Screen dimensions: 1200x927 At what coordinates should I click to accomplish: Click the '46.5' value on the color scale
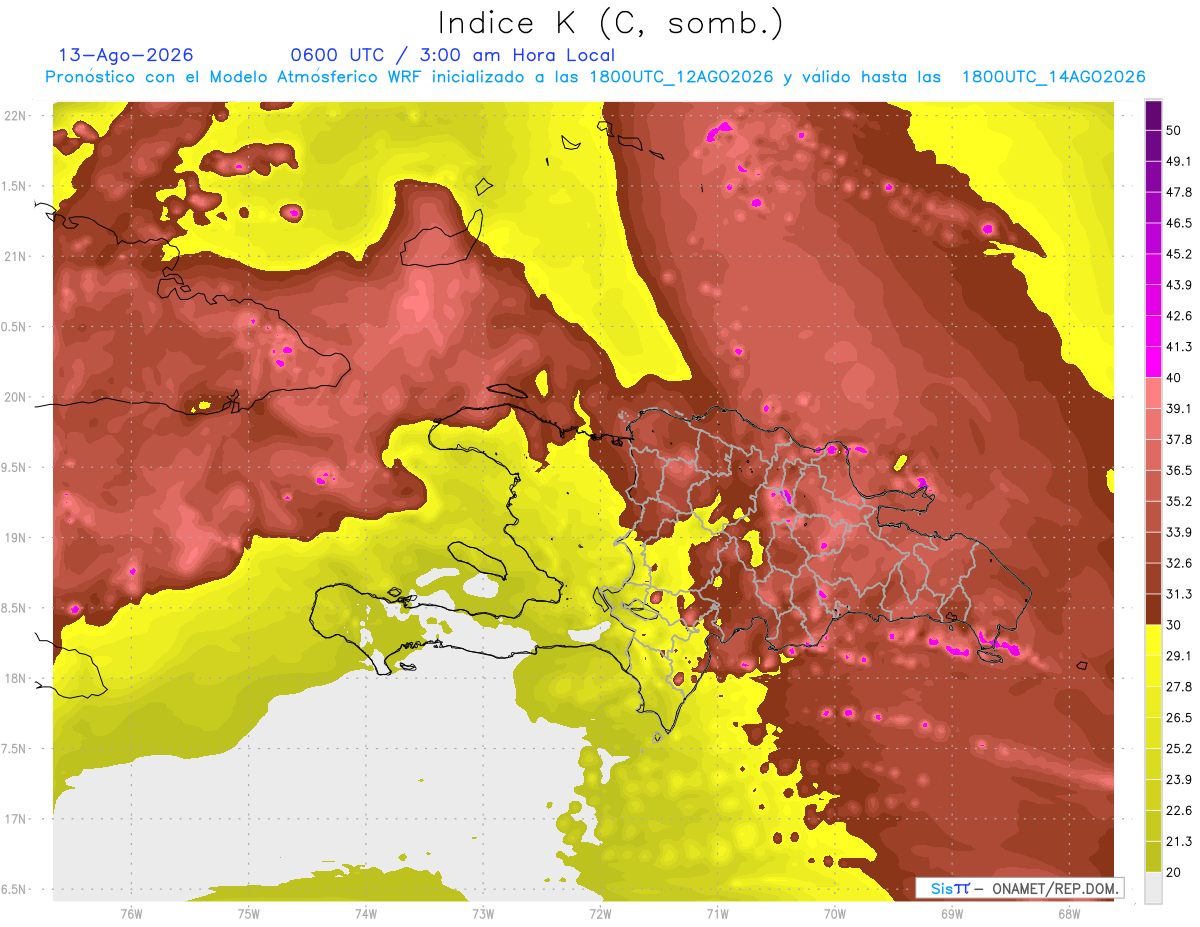(x=1179, y=223)
